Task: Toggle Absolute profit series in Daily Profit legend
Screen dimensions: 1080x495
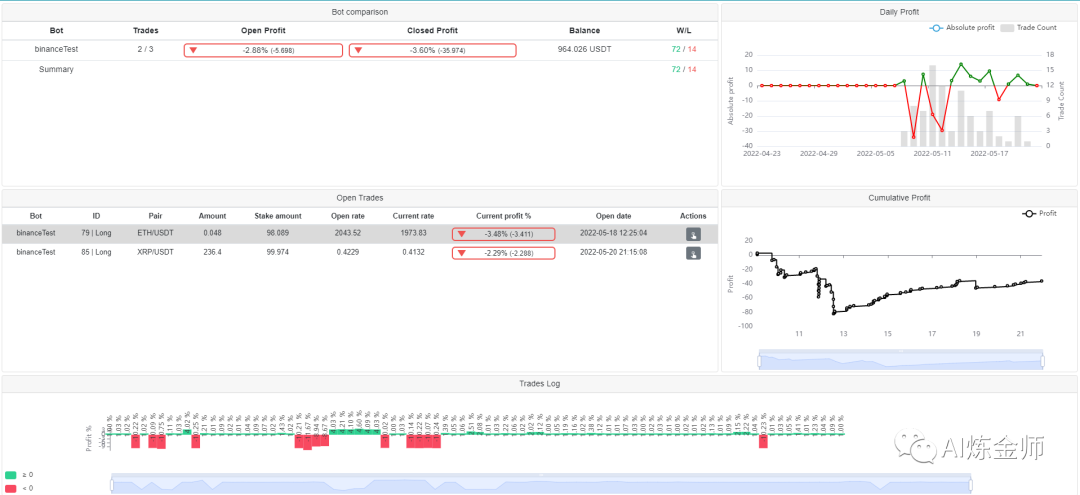Action: pyautogui.click(x=962, y=28)
